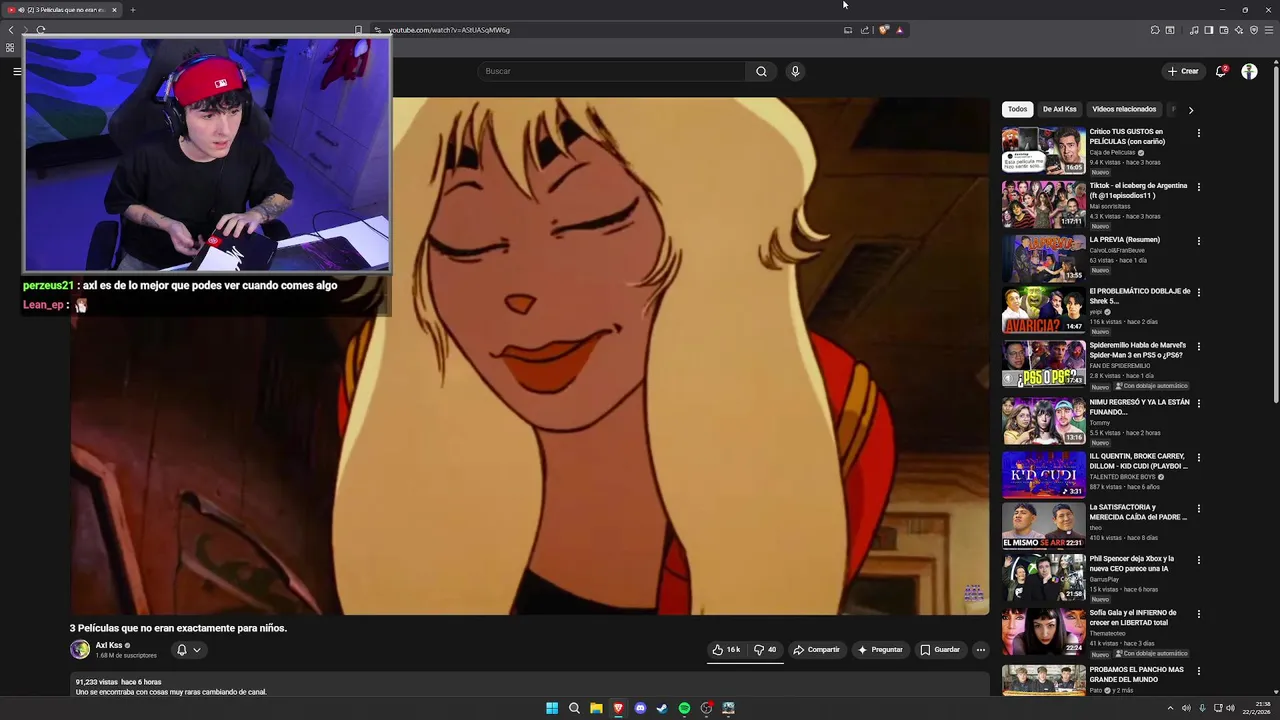The width and height of the screenshot is (1280, 720).
Task: Click Brave Rewards triangle icon
Action: 899,30
